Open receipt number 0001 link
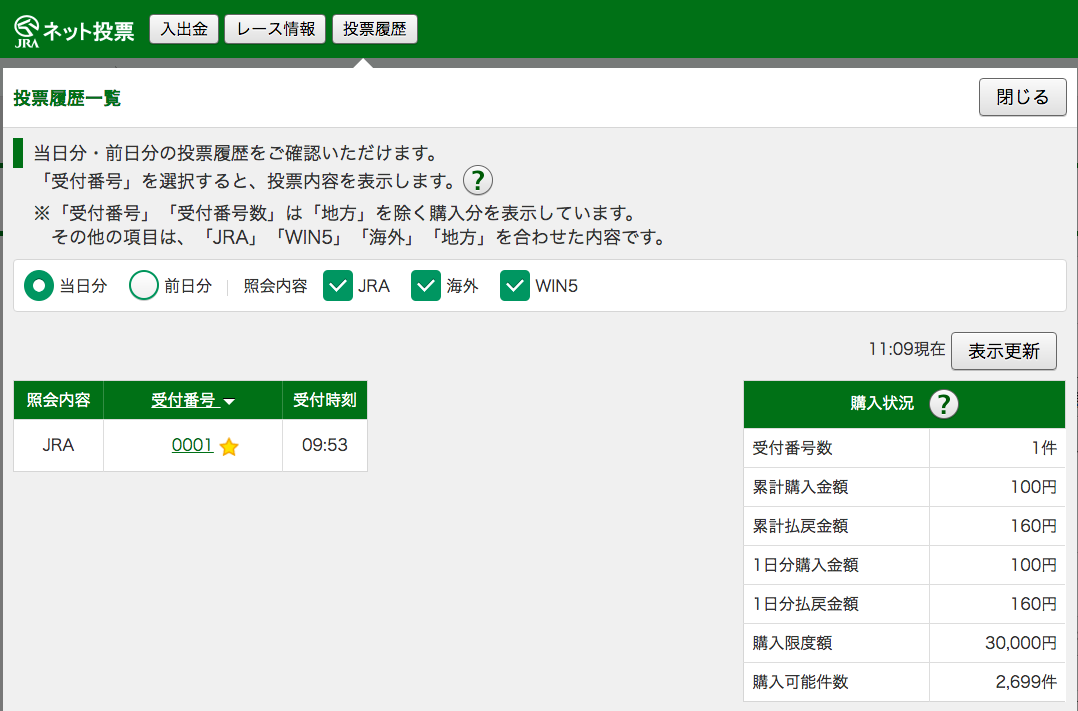The height and width of the screenshot is (711, 1078). point(192,445)
